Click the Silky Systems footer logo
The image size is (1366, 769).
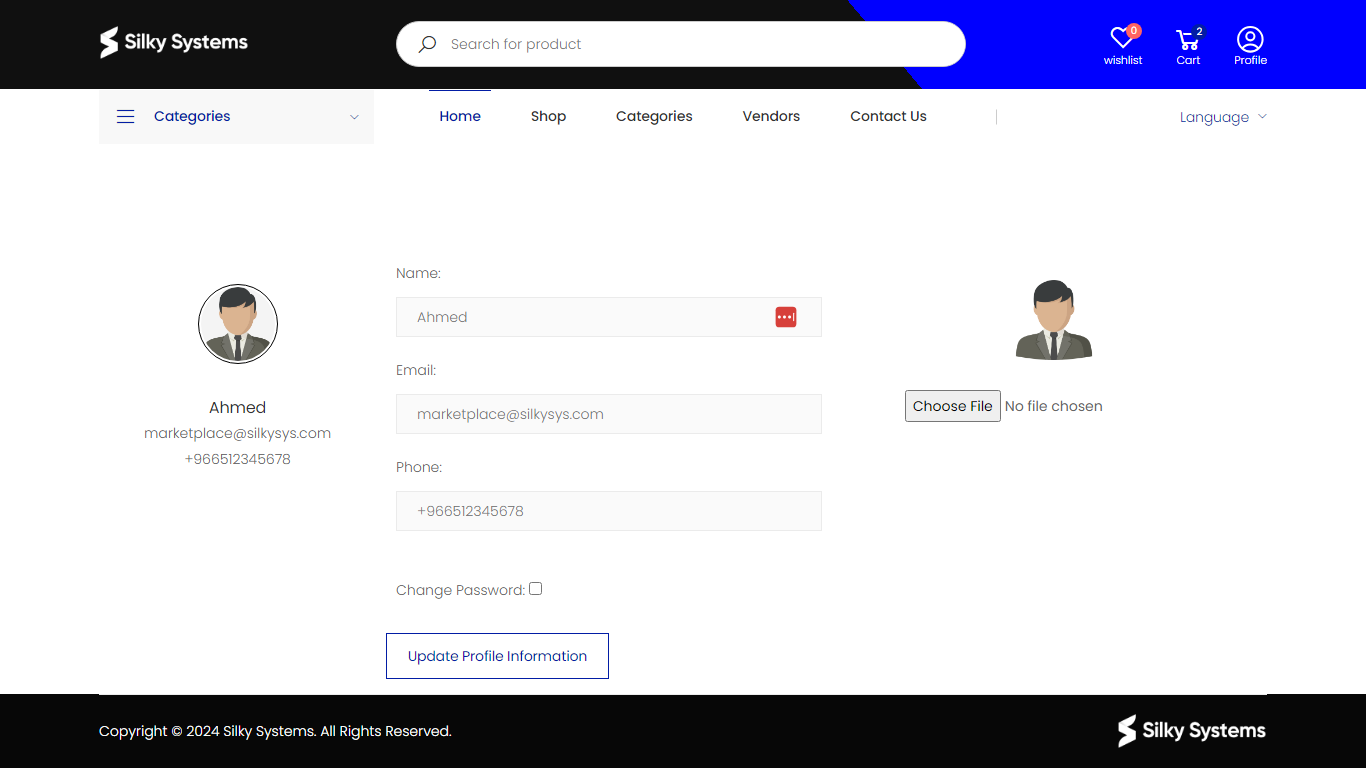pos(1191,731)
